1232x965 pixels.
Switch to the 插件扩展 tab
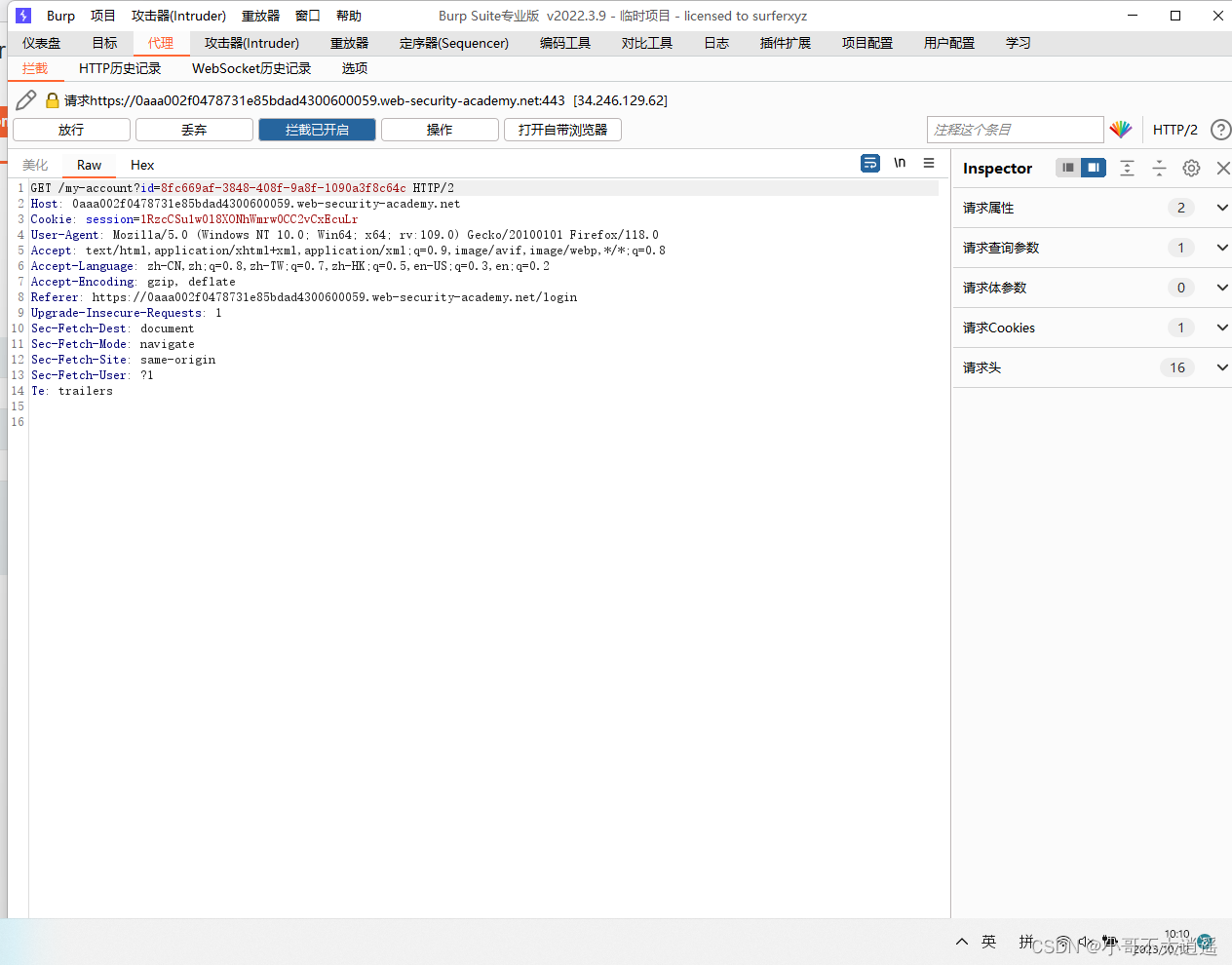click(786, 43)
